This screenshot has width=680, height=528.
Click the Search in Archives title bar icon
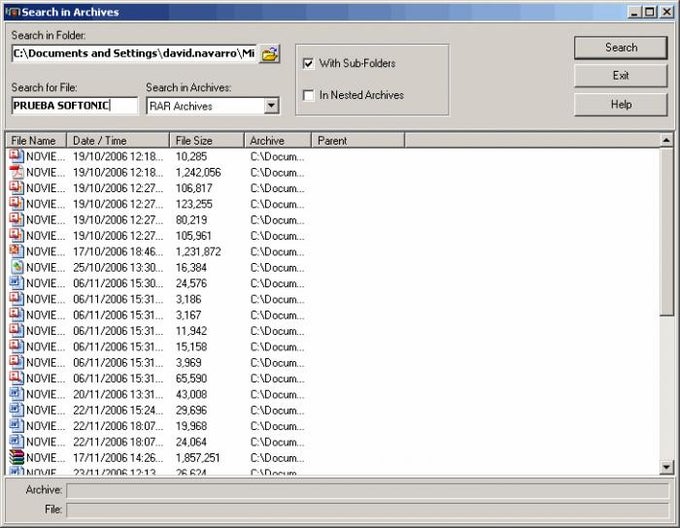coord(13,12)
